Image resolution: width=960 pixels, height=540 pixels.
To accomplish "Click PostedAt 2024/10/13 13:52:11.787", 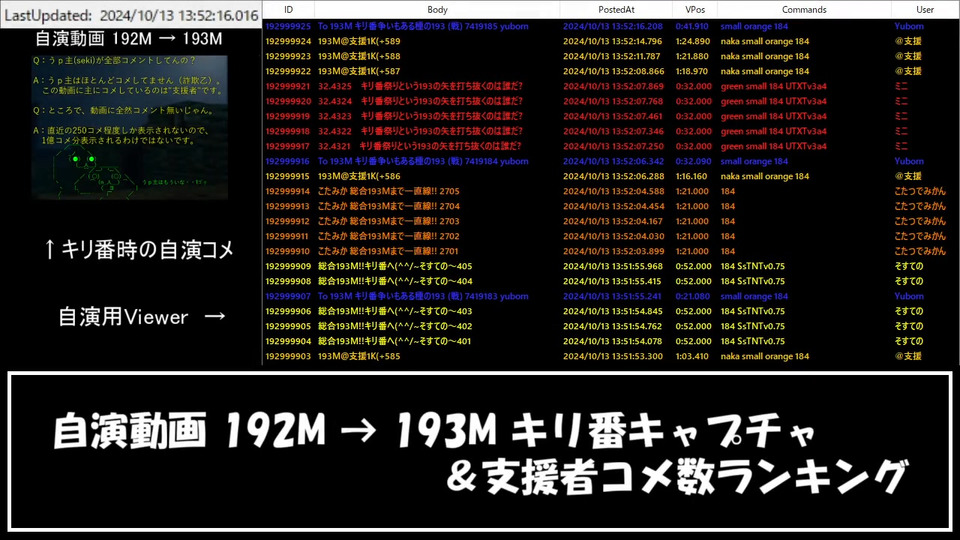I will 613,56.
